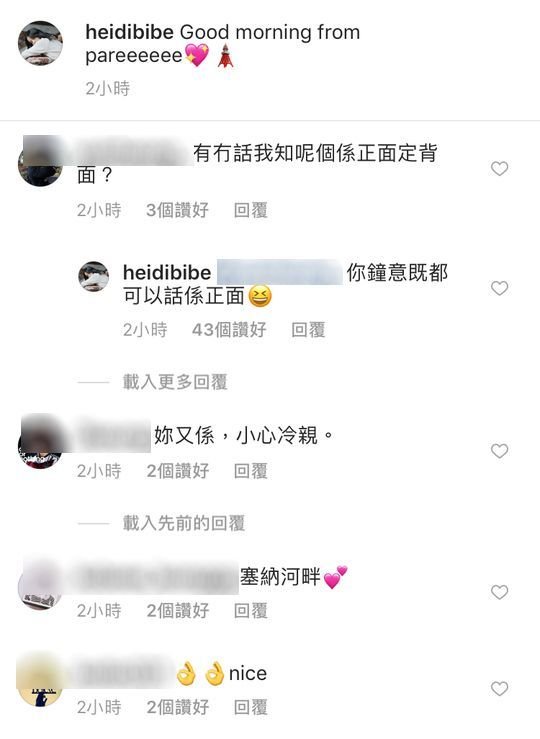Open heidibibe's profile picture at the top

pyautogui.click(x=40, y=43)
